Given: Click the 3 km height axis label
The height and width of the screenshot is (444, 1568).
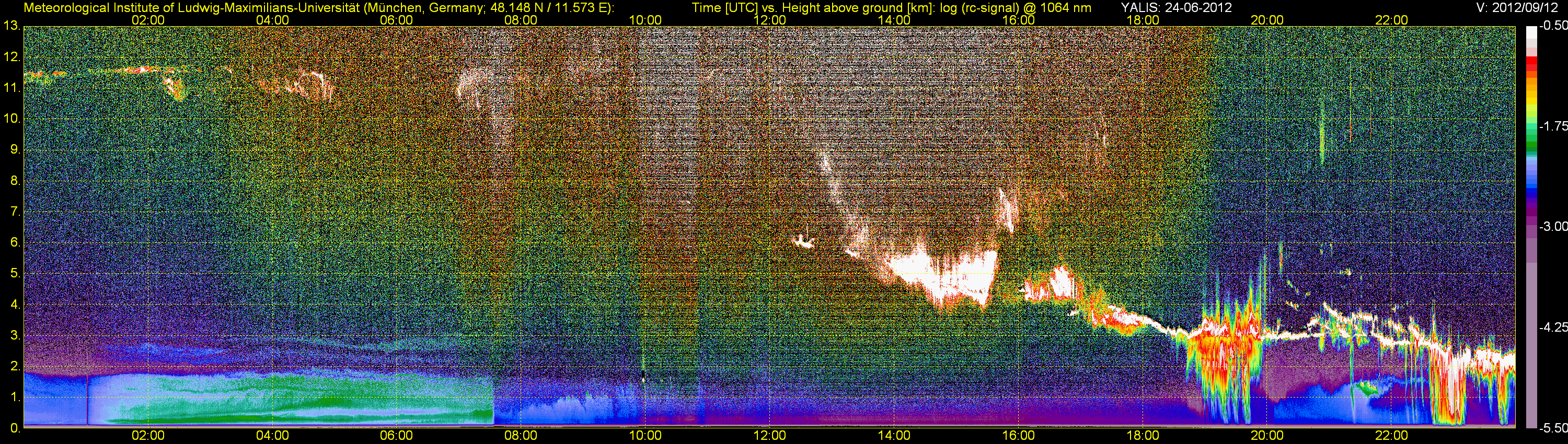Looking at the screenshot, I should [x=15, y=335].
